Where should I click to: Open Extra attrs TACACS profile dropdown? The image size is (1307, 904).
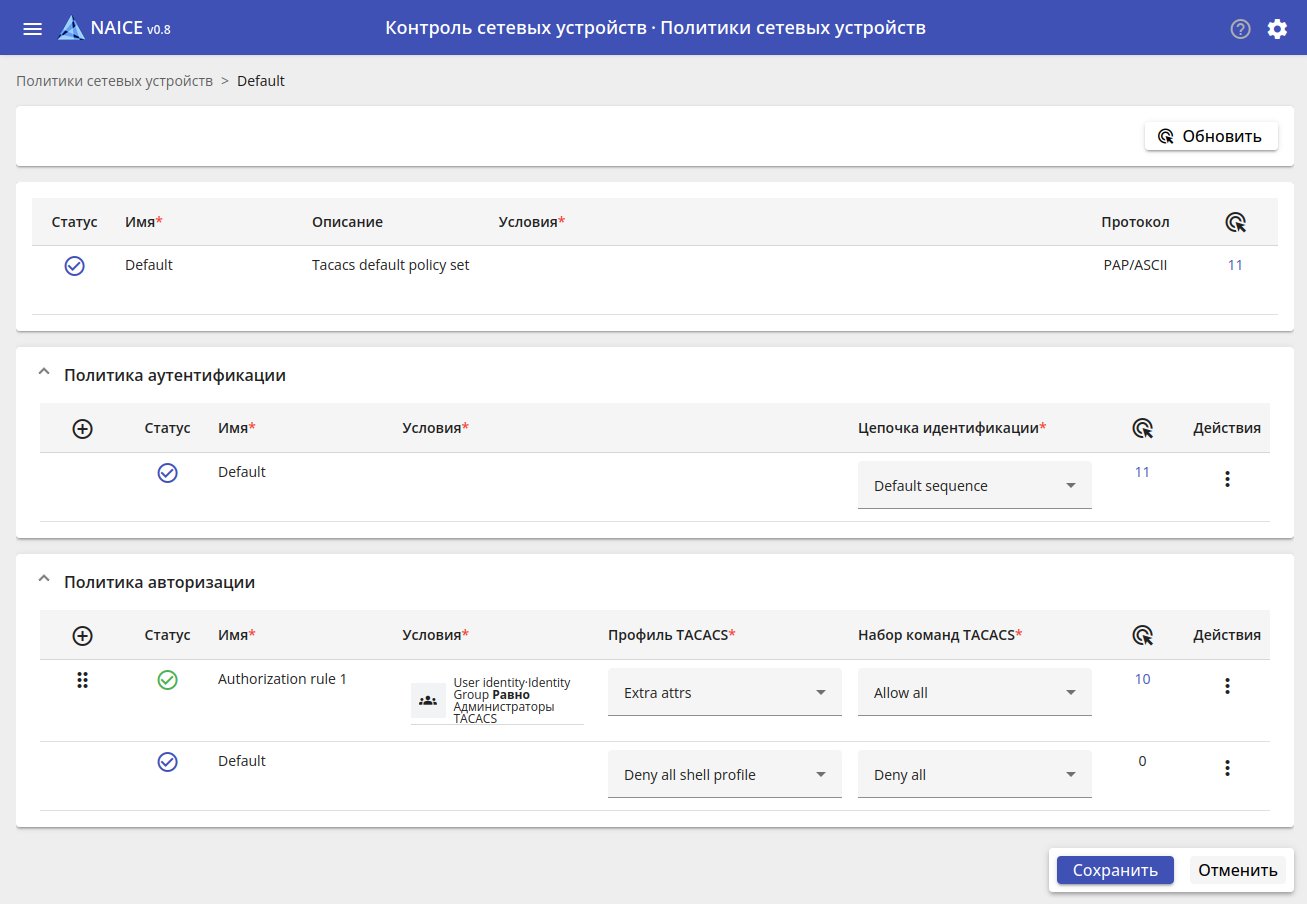724,693
